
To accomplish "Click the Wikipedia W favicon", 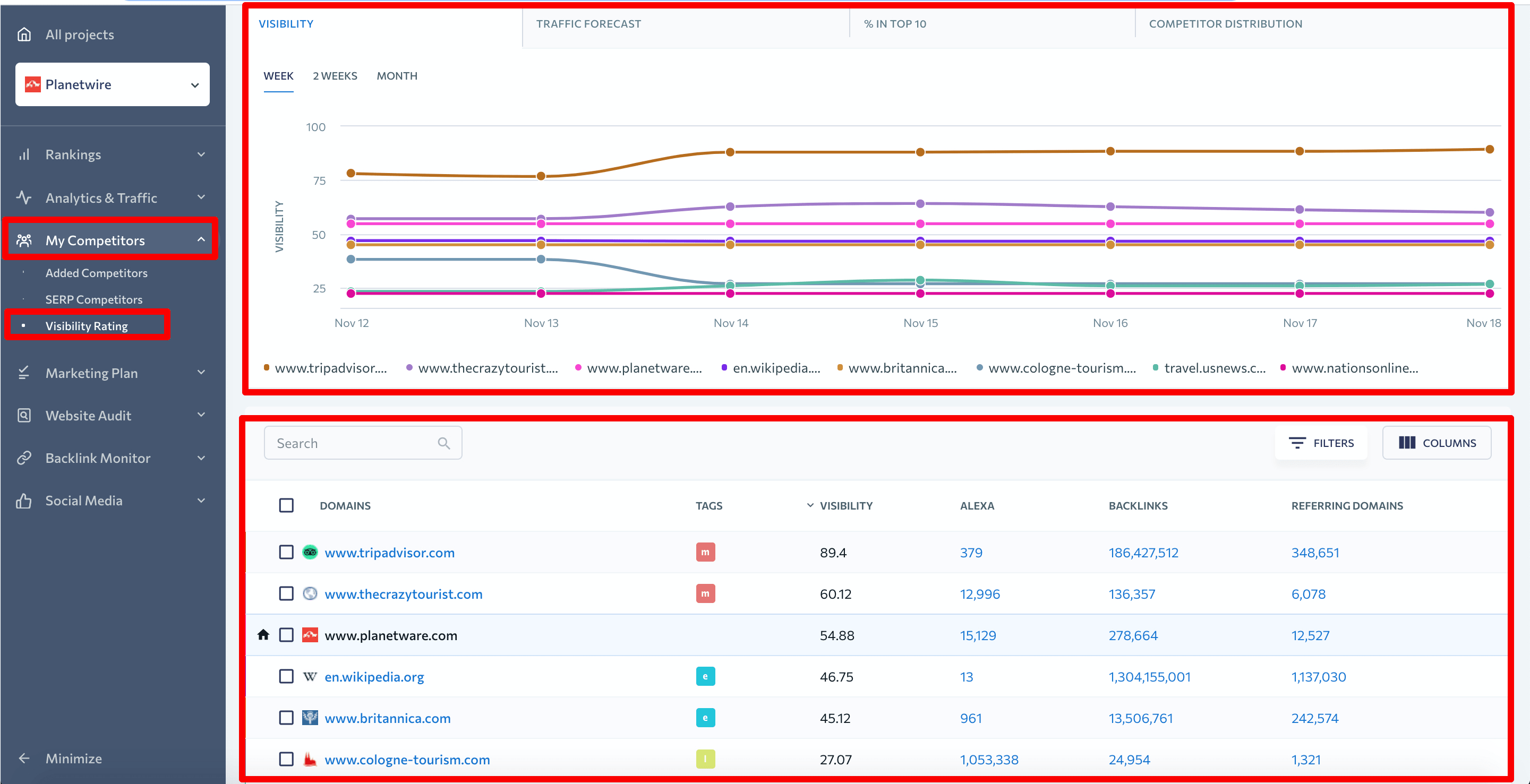I will 310,677.
